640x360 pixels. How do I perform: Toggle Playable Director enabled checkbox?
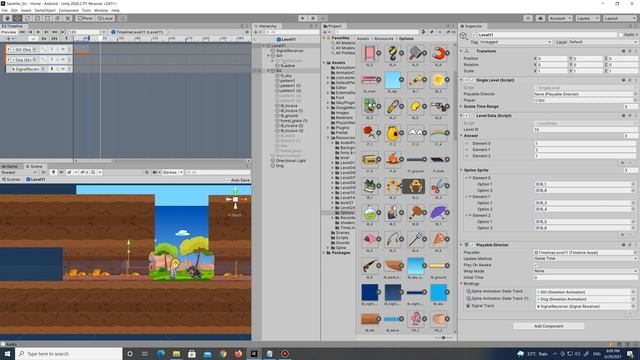[472, 245]
